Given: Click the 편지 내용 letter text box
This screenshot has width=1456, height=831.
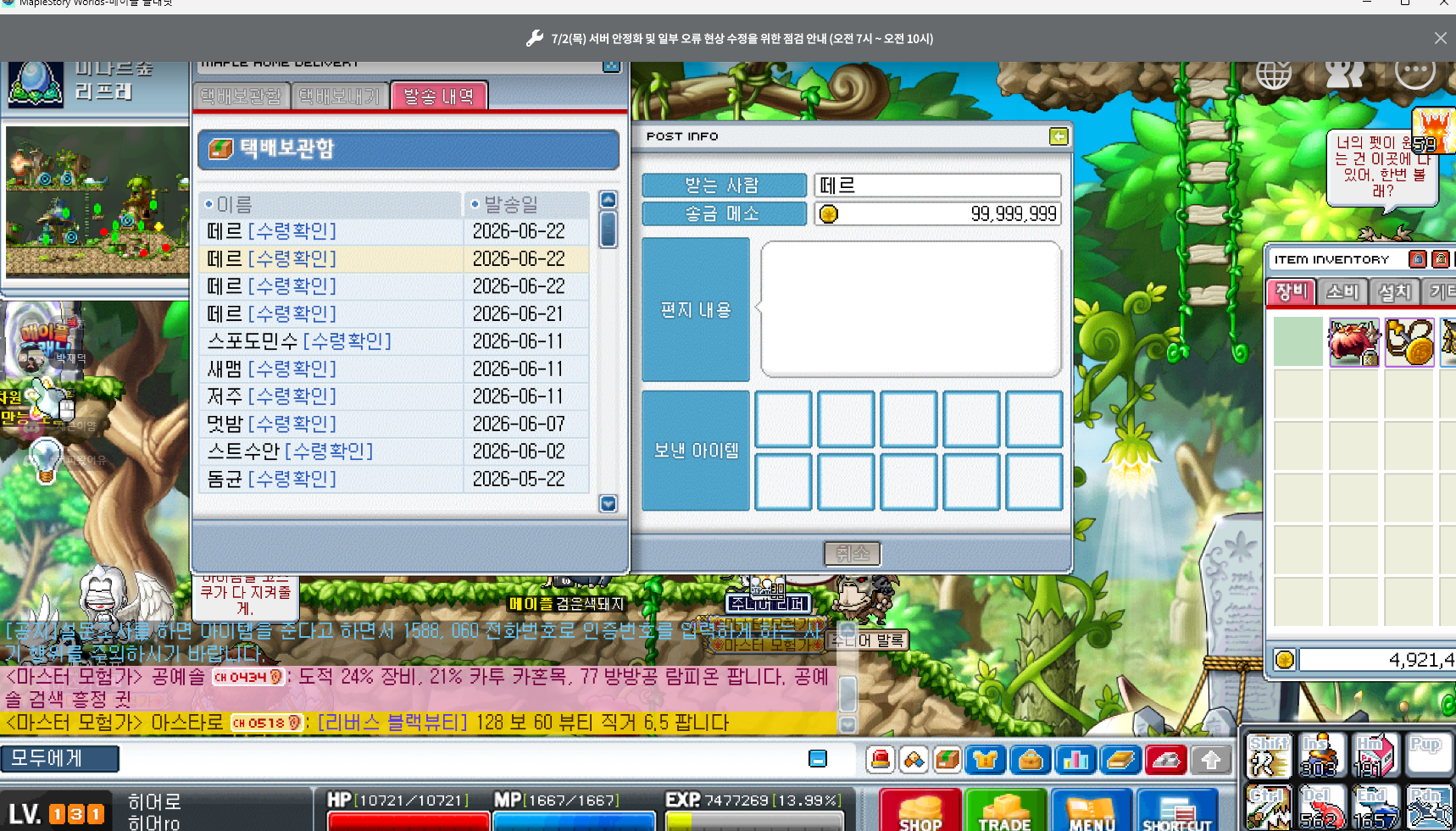Looking at the screenshot, I should pos(911,309).
